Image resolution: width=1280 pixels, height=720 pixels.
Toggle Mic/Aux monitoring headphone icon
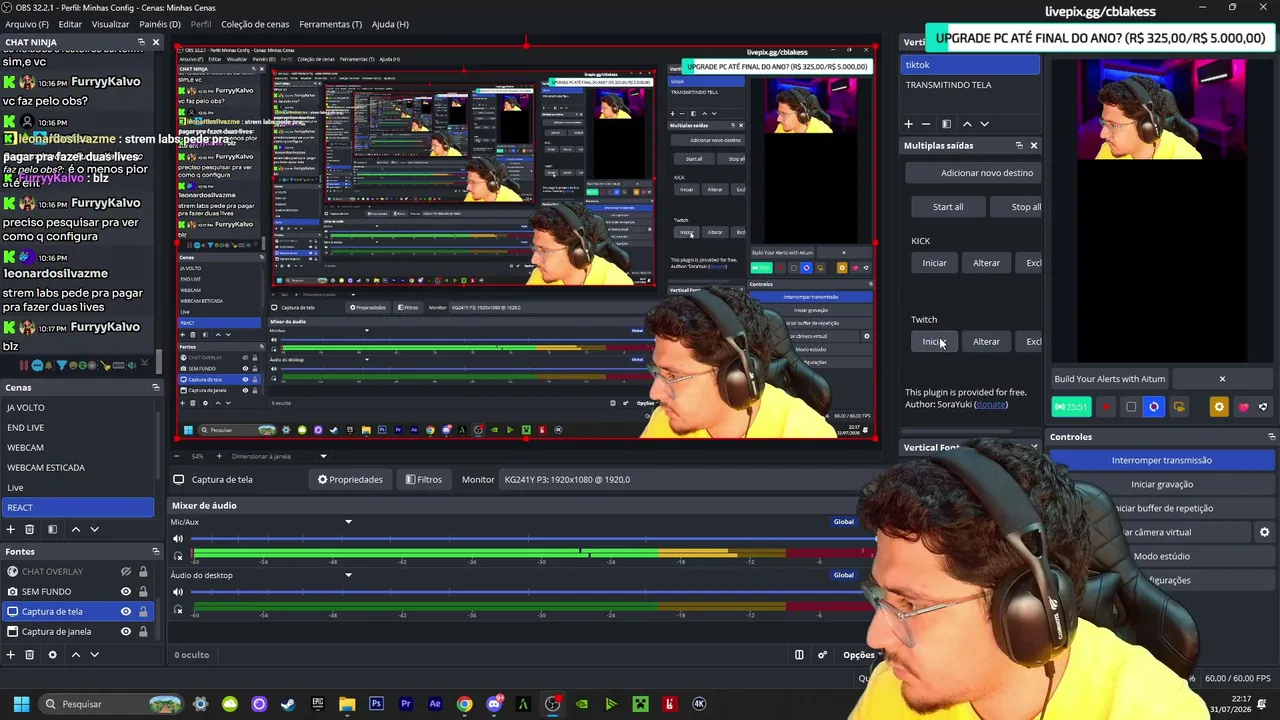coord(178,556)
